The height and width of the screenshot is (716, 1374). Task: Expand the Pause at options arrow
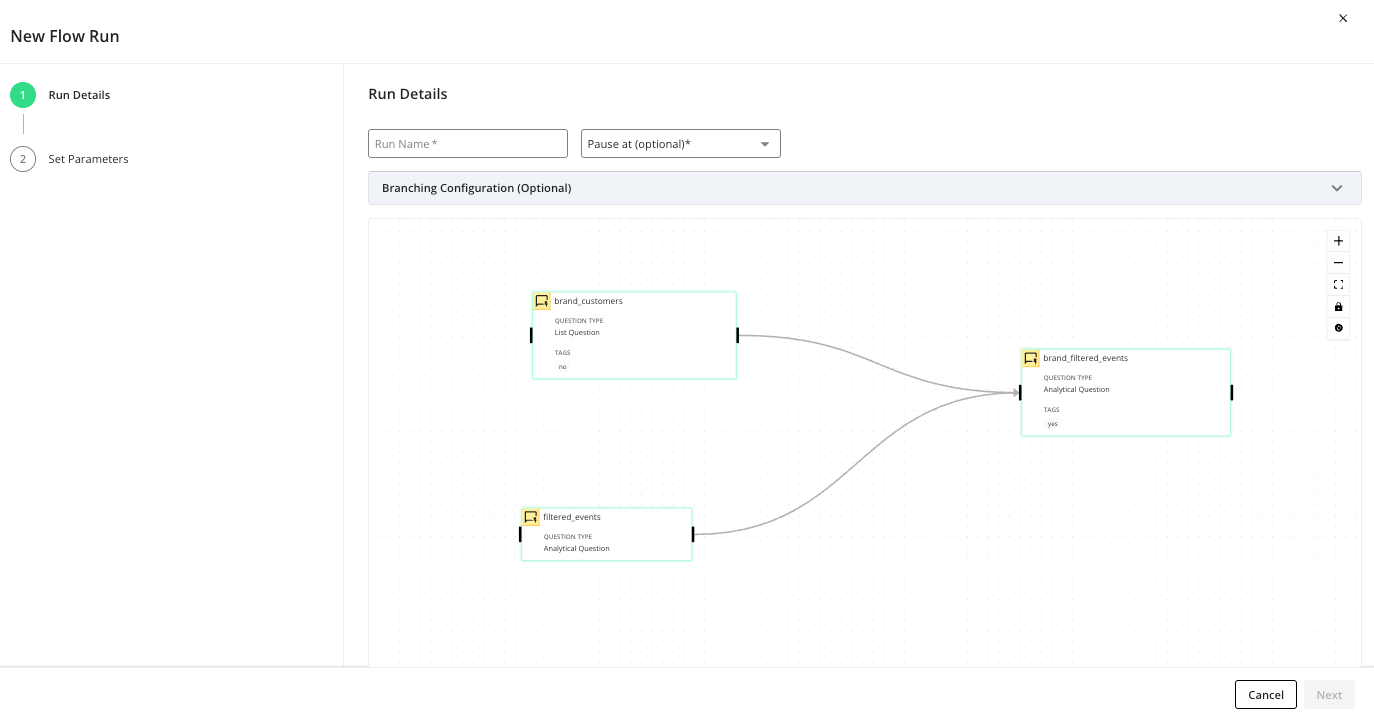coord(764,143)
